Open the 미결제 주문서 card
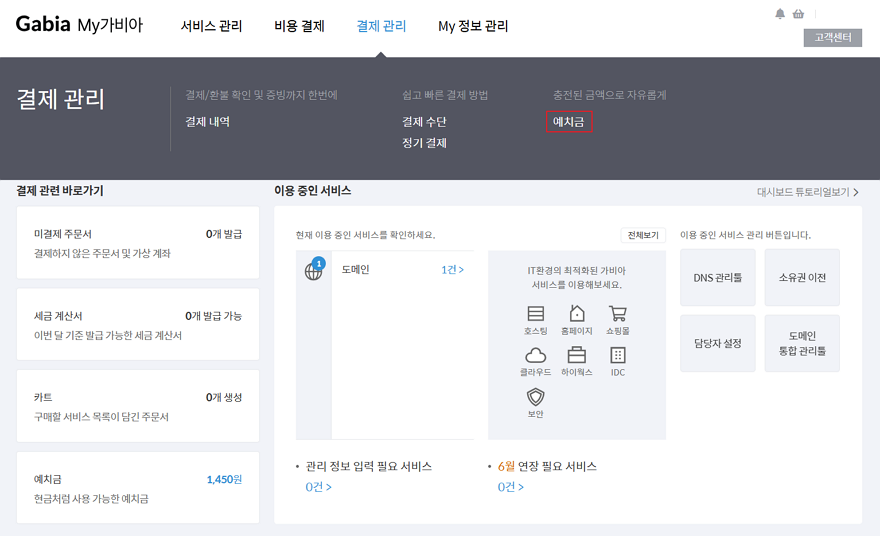 point(138,242)
